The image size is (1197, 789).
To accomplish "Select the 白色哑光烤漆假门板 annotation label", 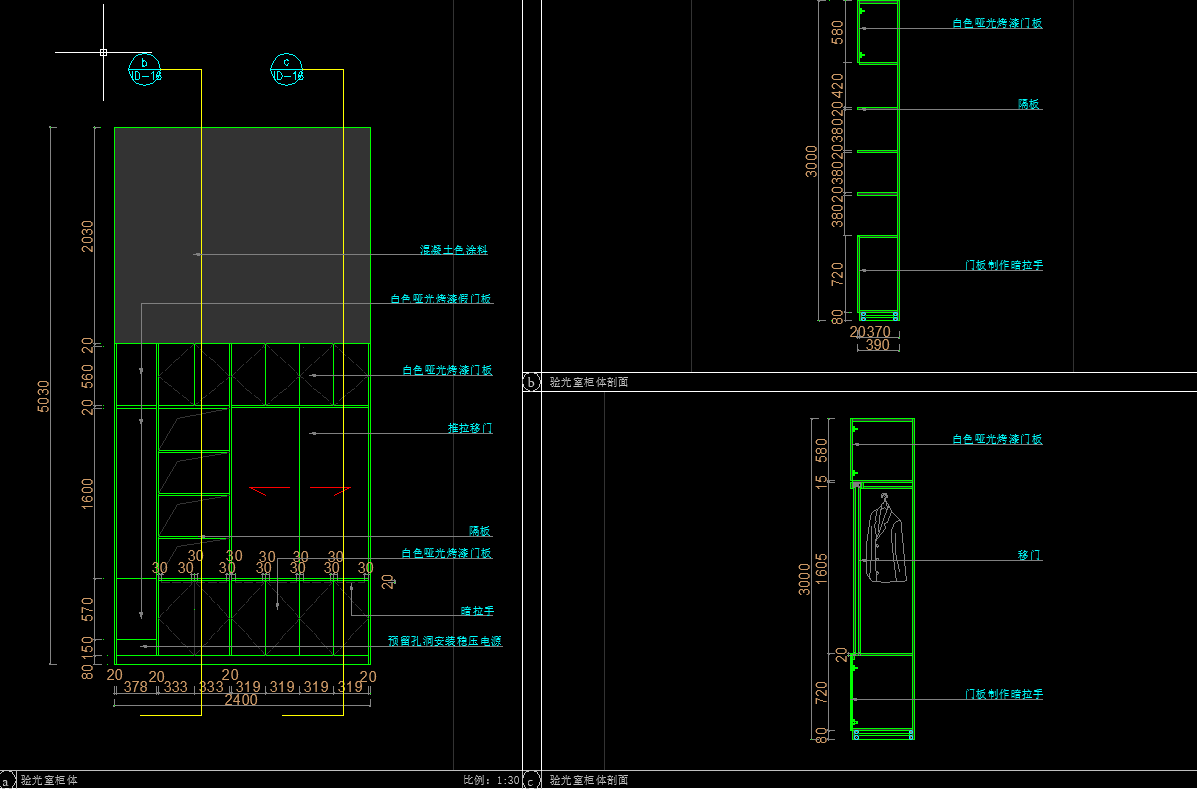I will click(441, 298).
